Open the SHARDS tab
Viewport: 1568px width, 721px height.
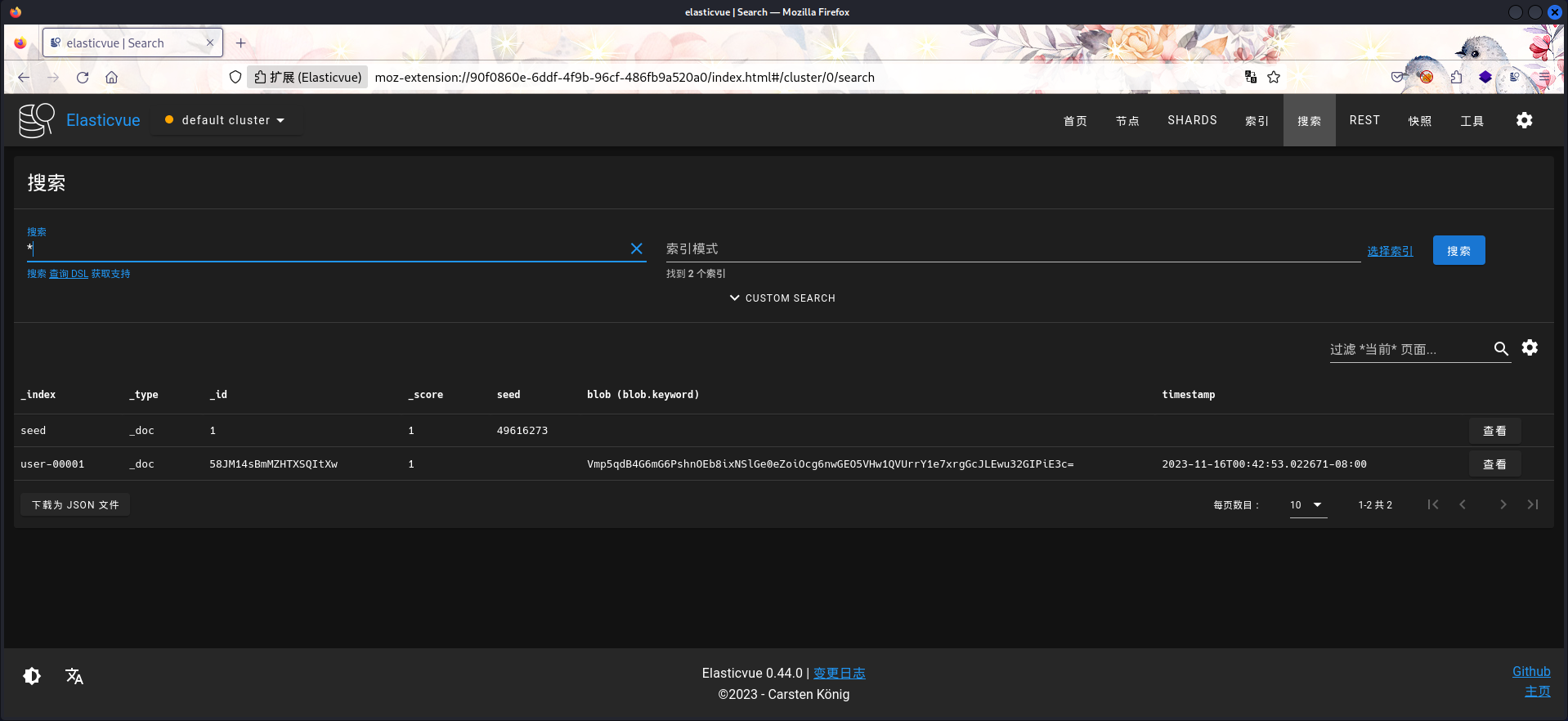(x=1192, y=120)
